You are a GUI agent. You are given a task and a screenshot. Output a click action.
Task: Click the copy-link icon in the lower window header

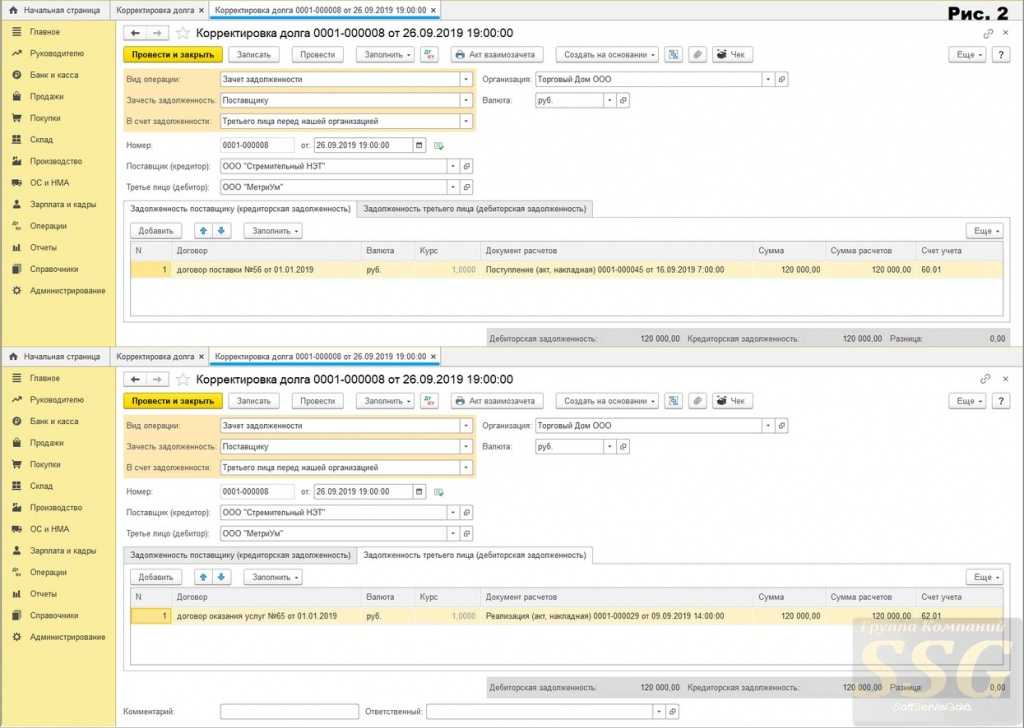tap(985, 380)
